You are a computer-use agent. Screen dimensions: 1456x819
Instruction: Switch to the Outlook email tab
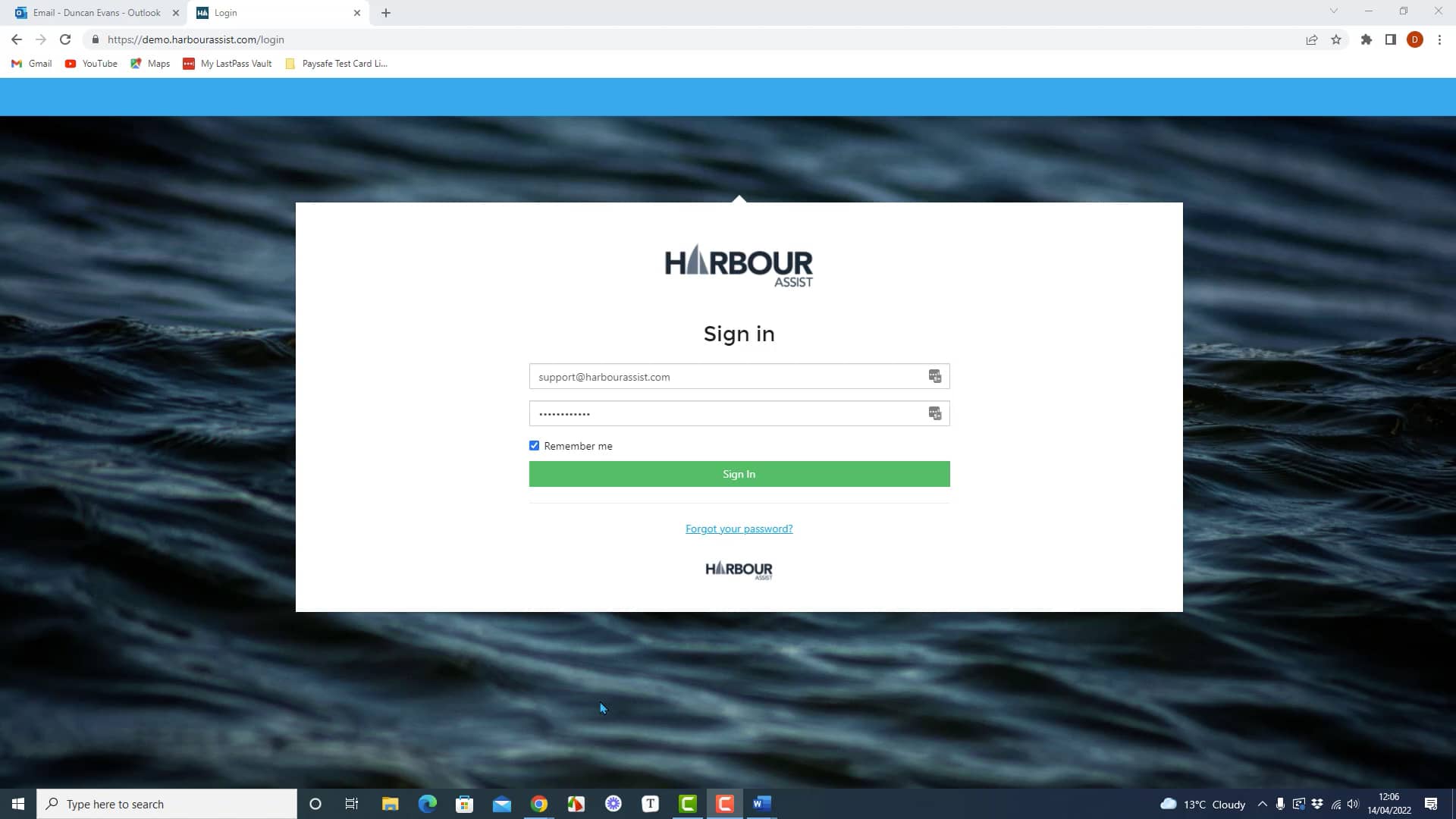pos(91,12)
